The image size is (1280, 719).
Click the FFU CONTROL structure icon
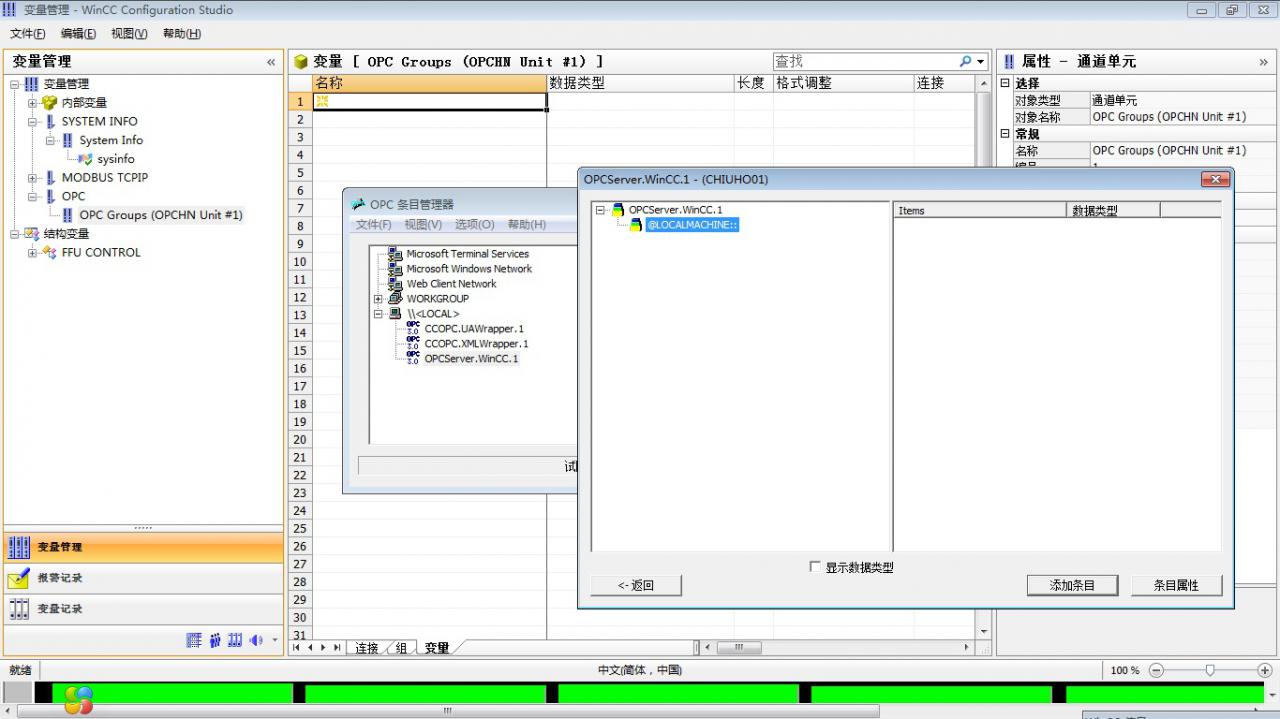50,252
